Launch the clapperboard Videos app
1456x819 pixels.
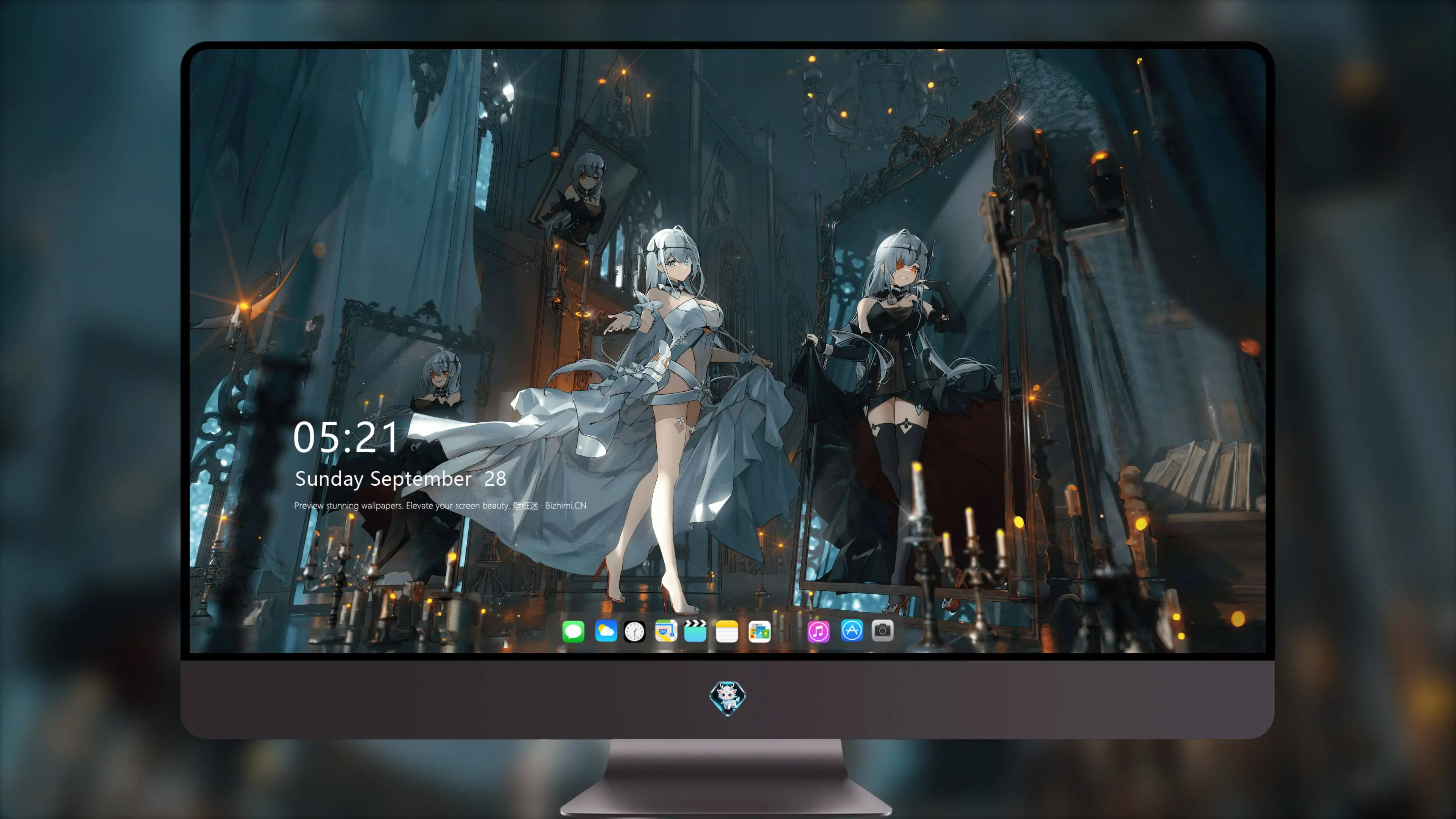[x=695, y=631]
